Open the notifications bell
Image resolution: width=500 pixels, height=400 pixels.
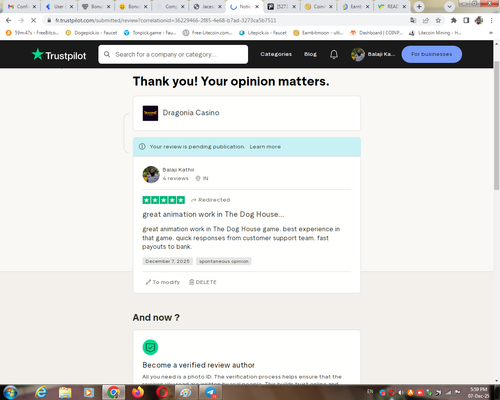334,54
